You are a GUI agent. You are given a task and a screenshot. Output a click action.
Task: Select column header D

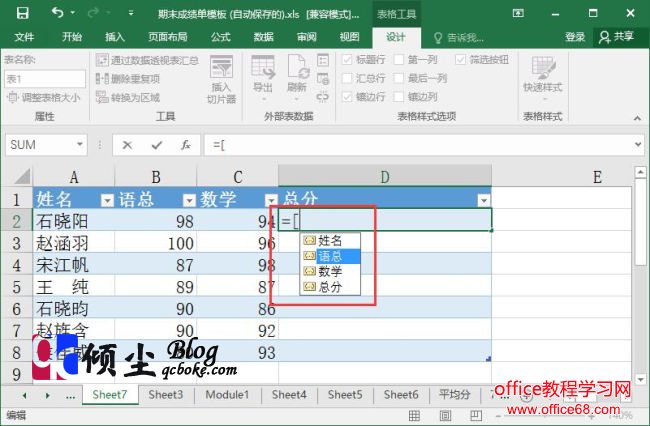click(385, 177)
